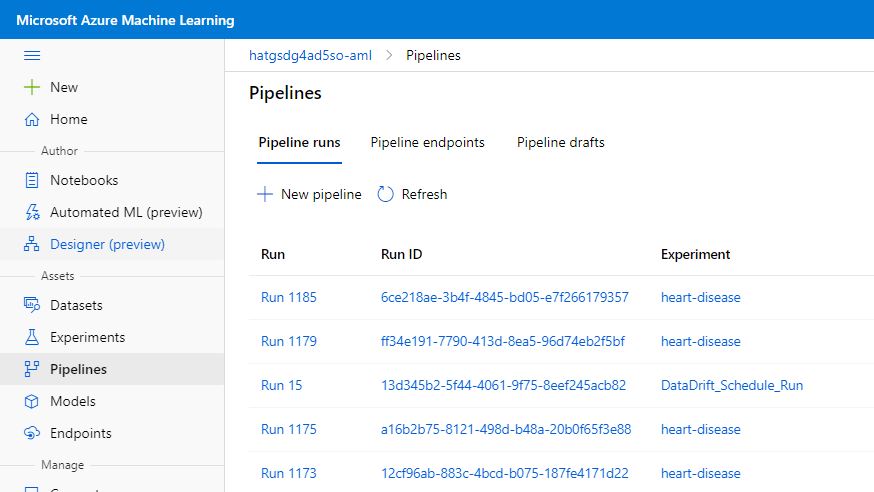Screen dimensions: 874x492
Task: Click the Pipelines page heading
Action: [285, 92]
